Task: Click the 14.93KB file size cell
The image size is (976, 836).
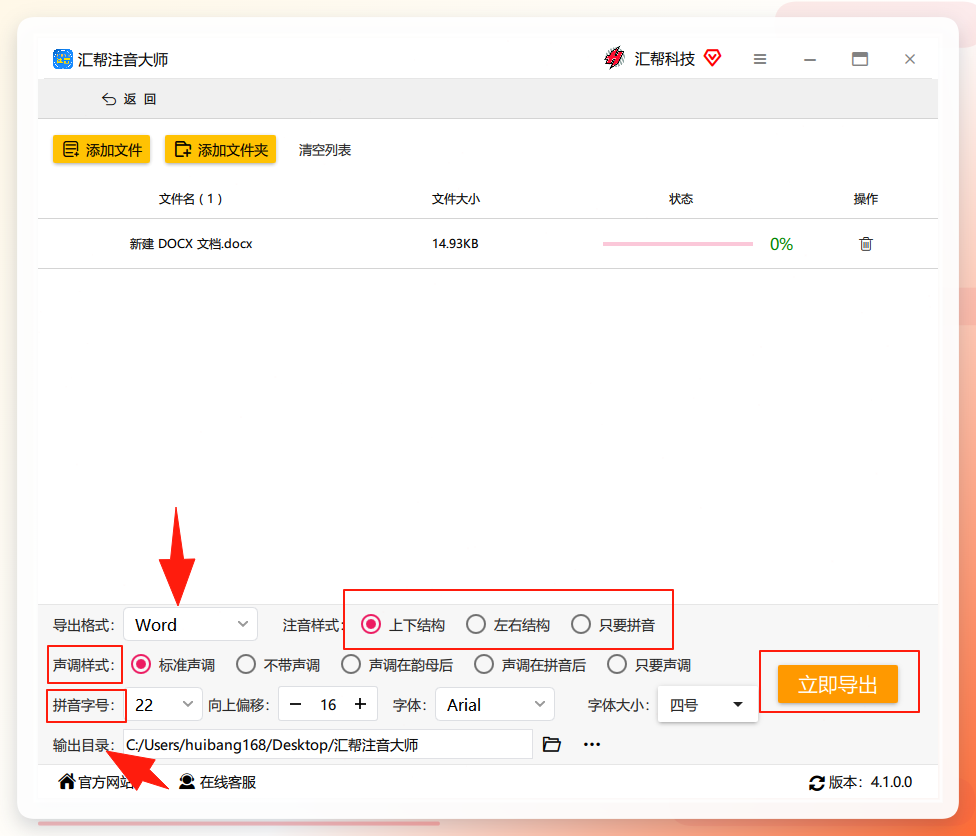Action: pos(455,243)
